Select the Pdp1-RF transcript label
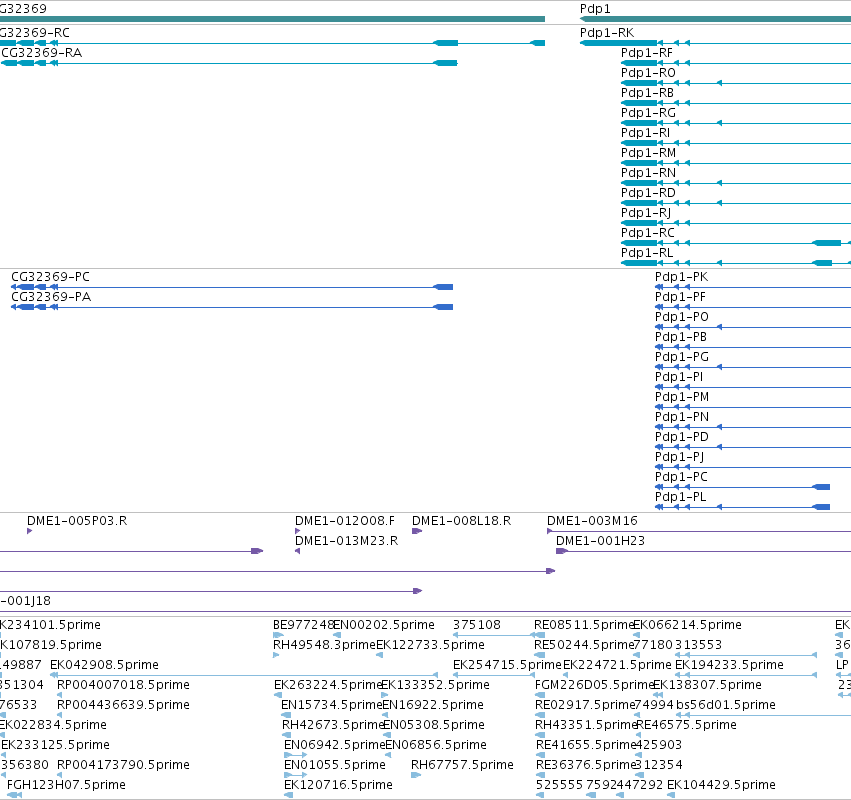The height and width of the screenshot is (800, 851). (x=646, y=53)
